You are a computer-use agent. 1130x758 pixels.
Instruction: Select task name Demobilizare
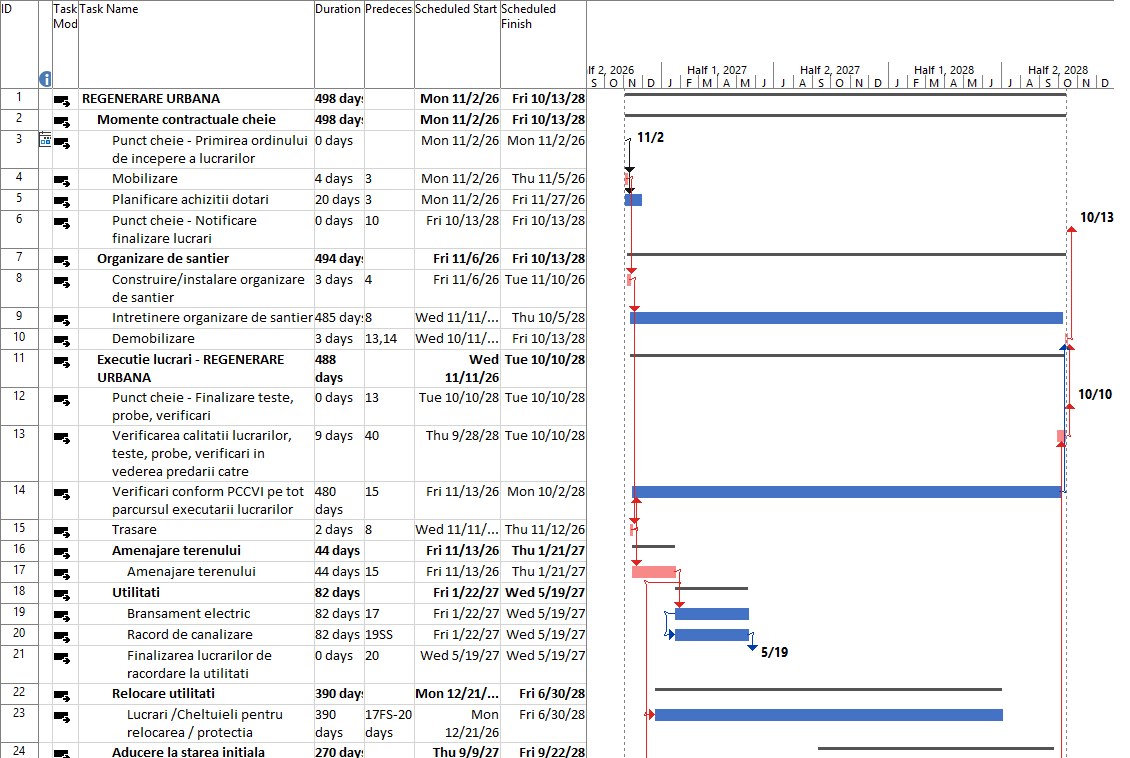tap(153, 339)
